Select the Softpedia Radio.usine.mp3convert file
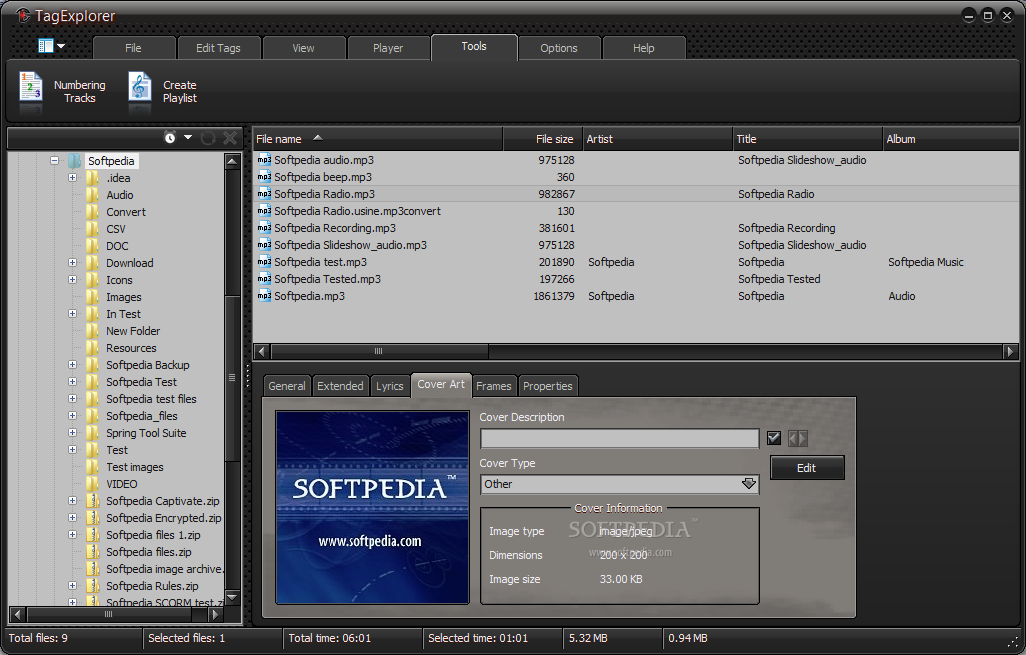The image size is (1026, 655). point(357,211)
